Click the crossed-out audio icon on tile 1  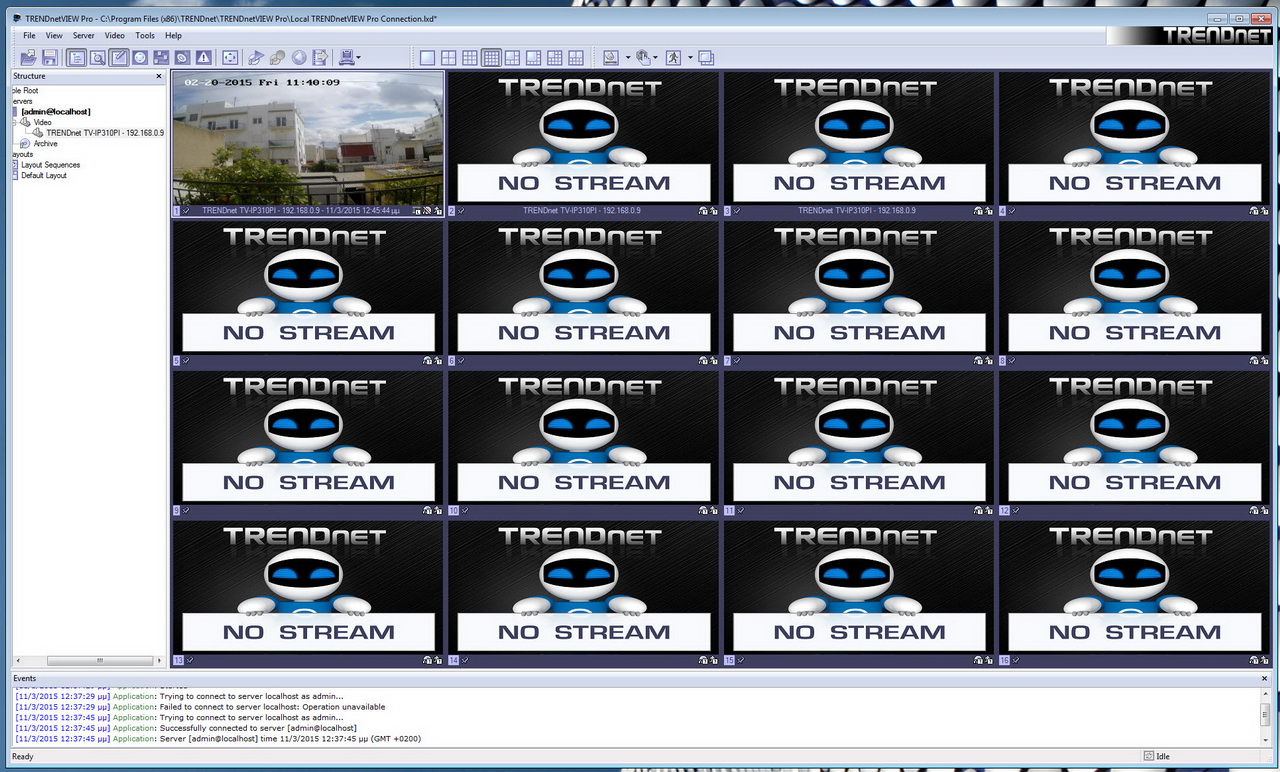pyautogui.click(x=427, y=211)
